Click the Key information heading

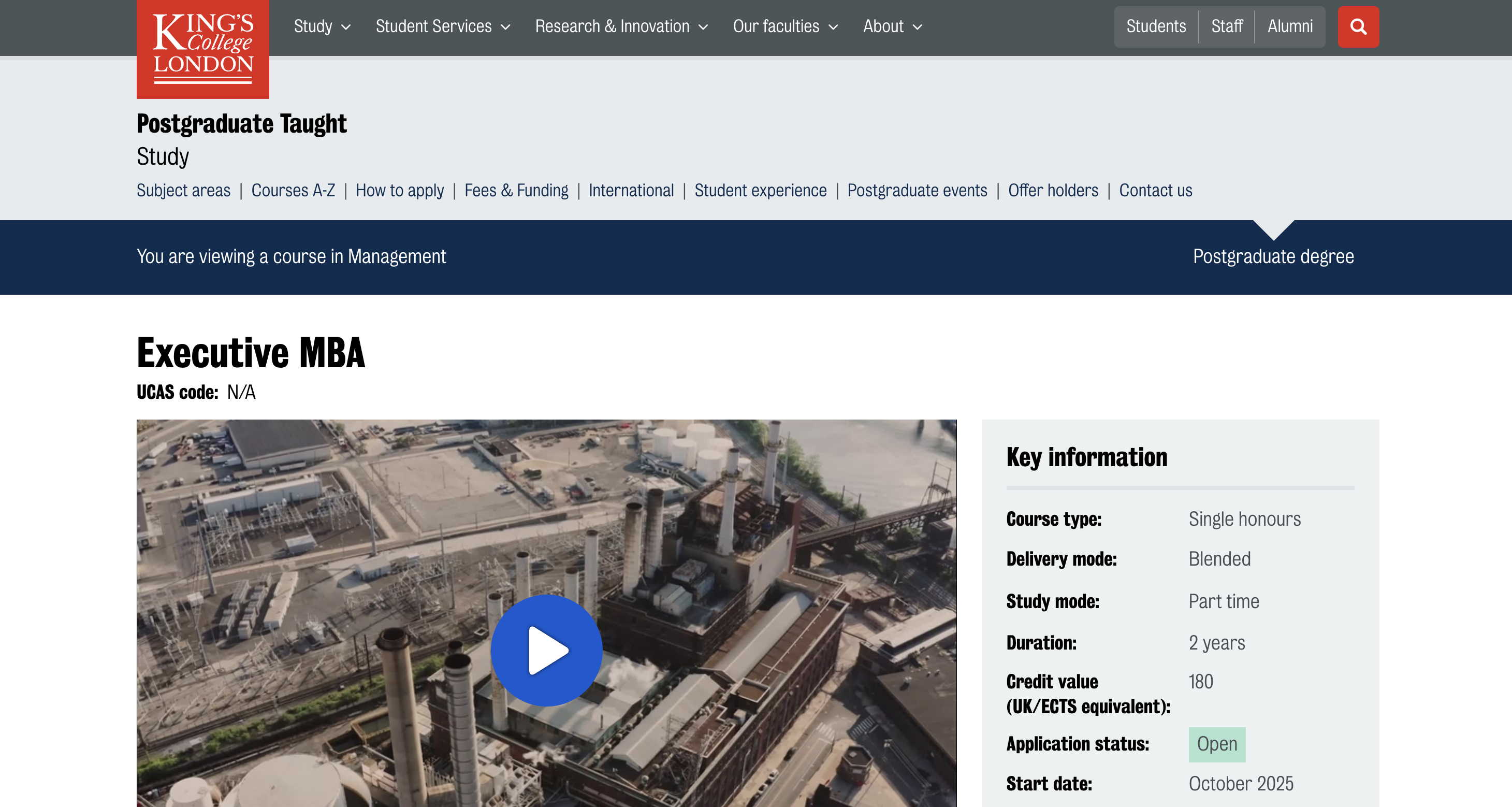(1086, 457)
